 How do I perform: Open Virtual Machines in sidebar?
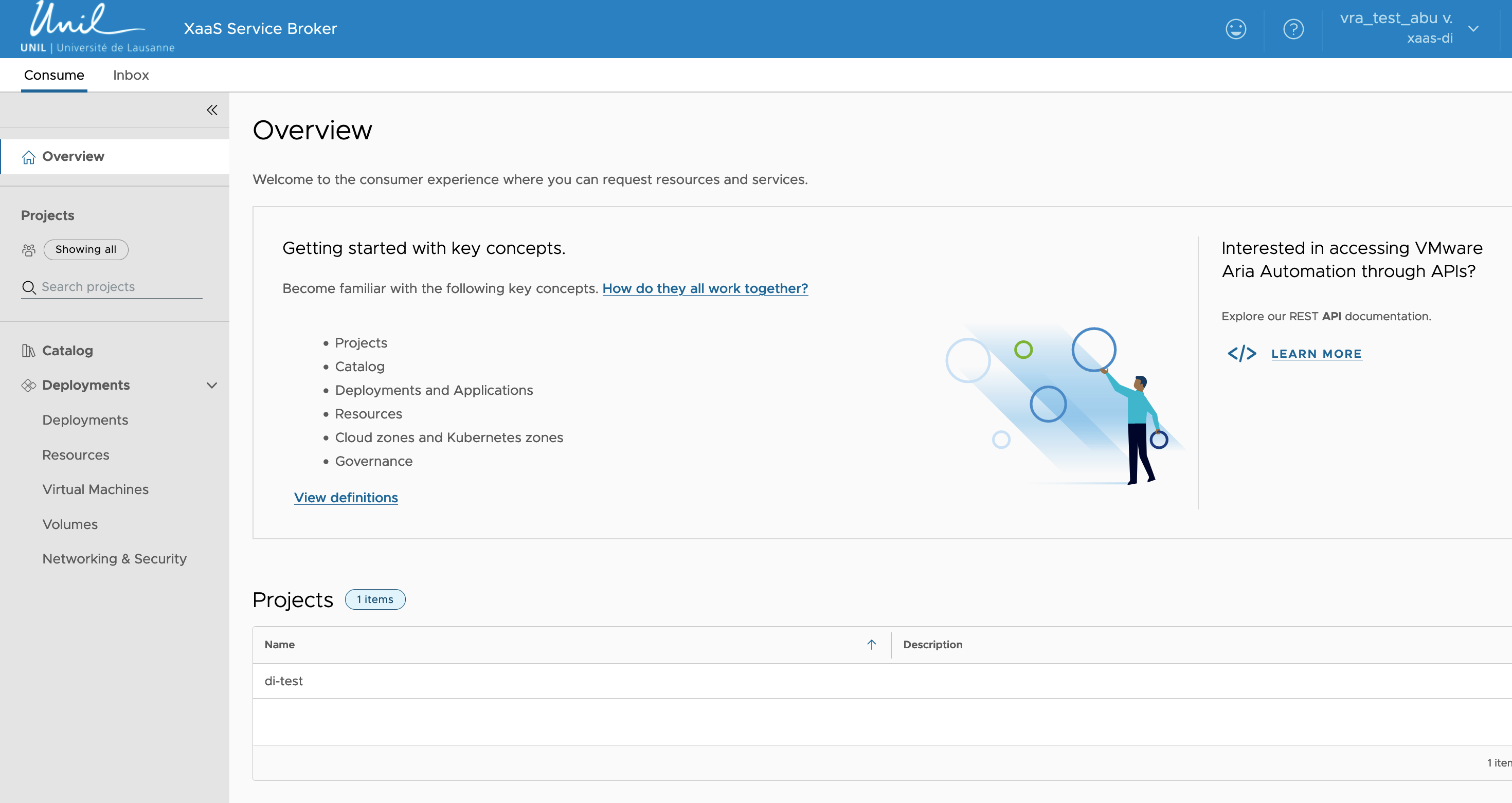tap(95, 490)
